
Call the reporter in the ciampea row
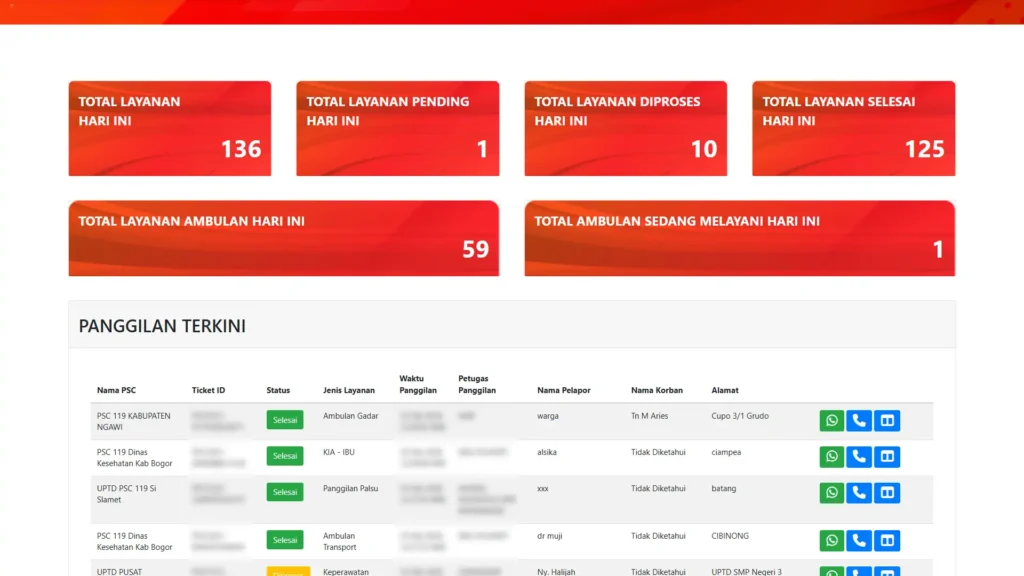pos(859,457)
